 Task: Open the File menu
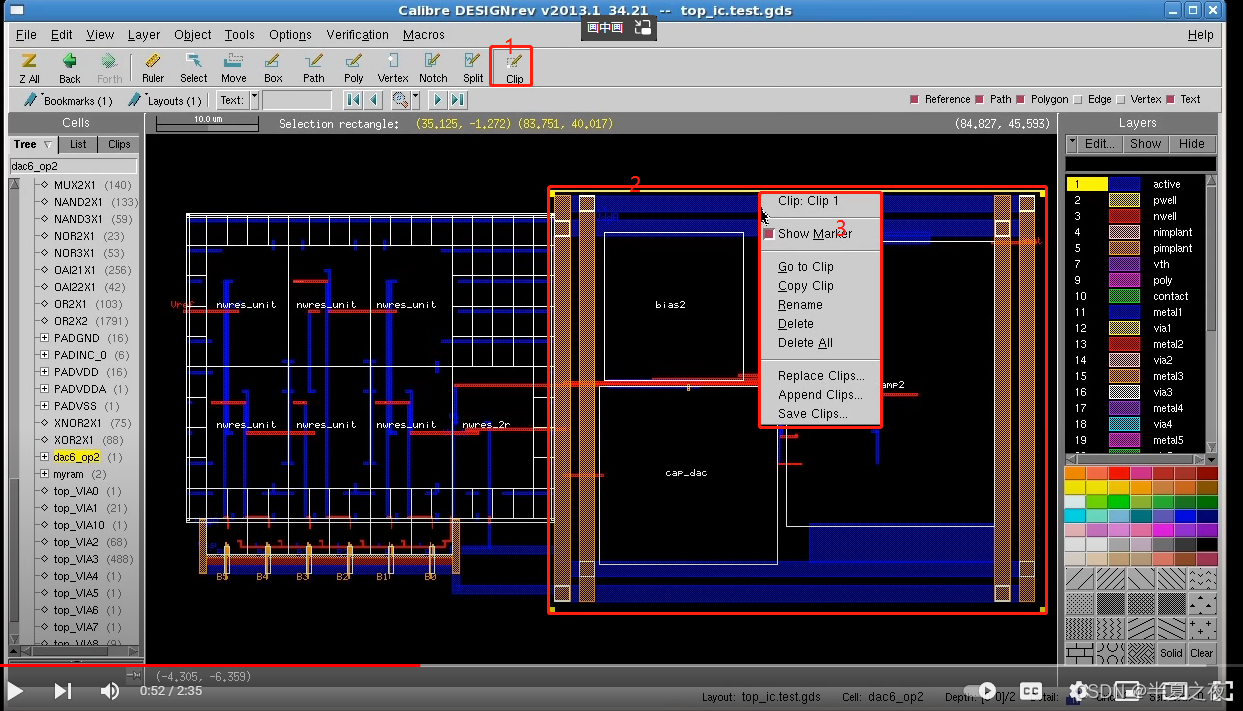[x=26, y=34]
